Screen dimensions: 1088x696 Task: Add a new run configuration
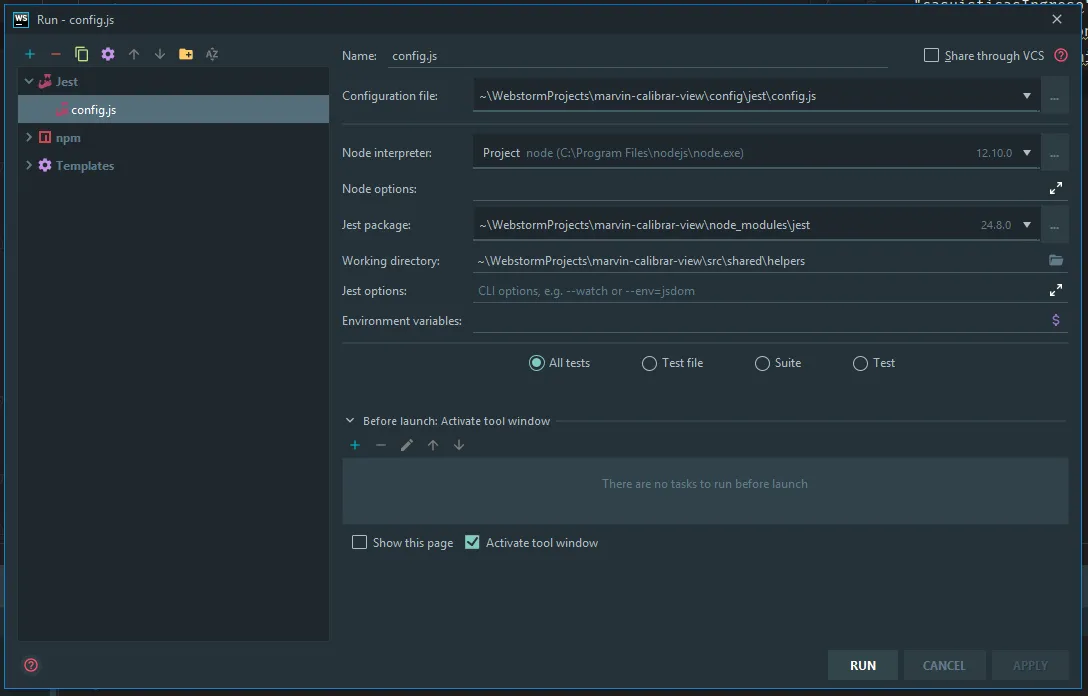[30, 54]
